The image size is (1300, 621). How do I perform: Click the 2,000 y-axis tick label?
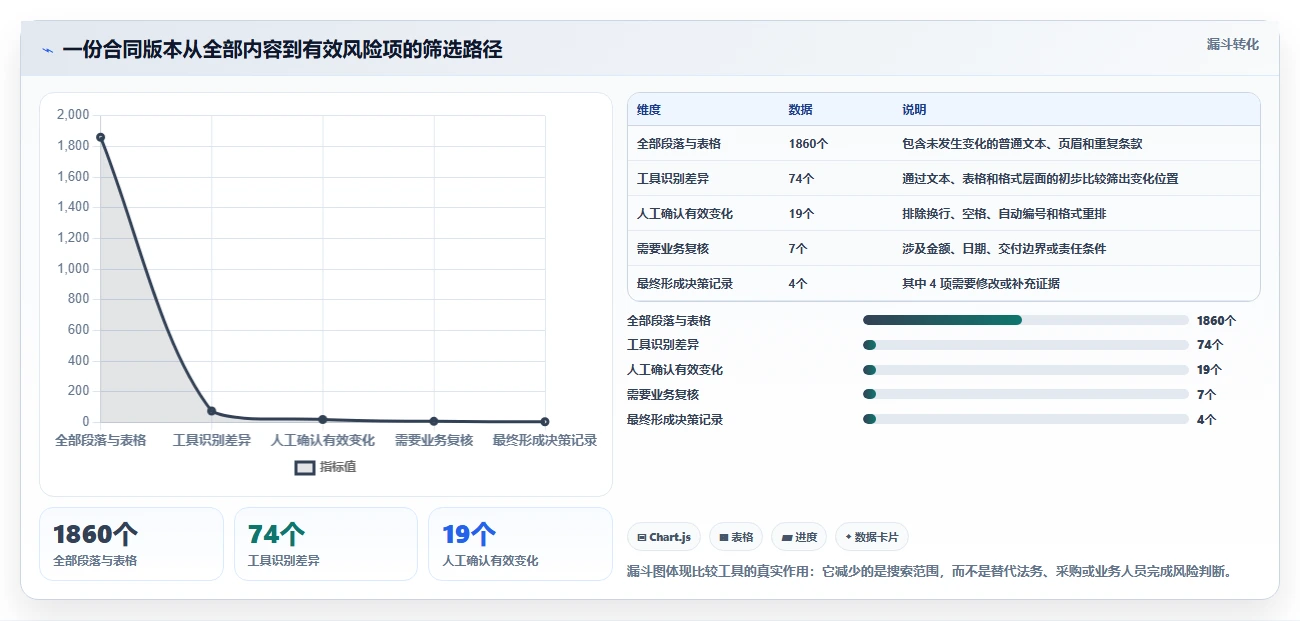pyautogui.click(x=73, y=115)
